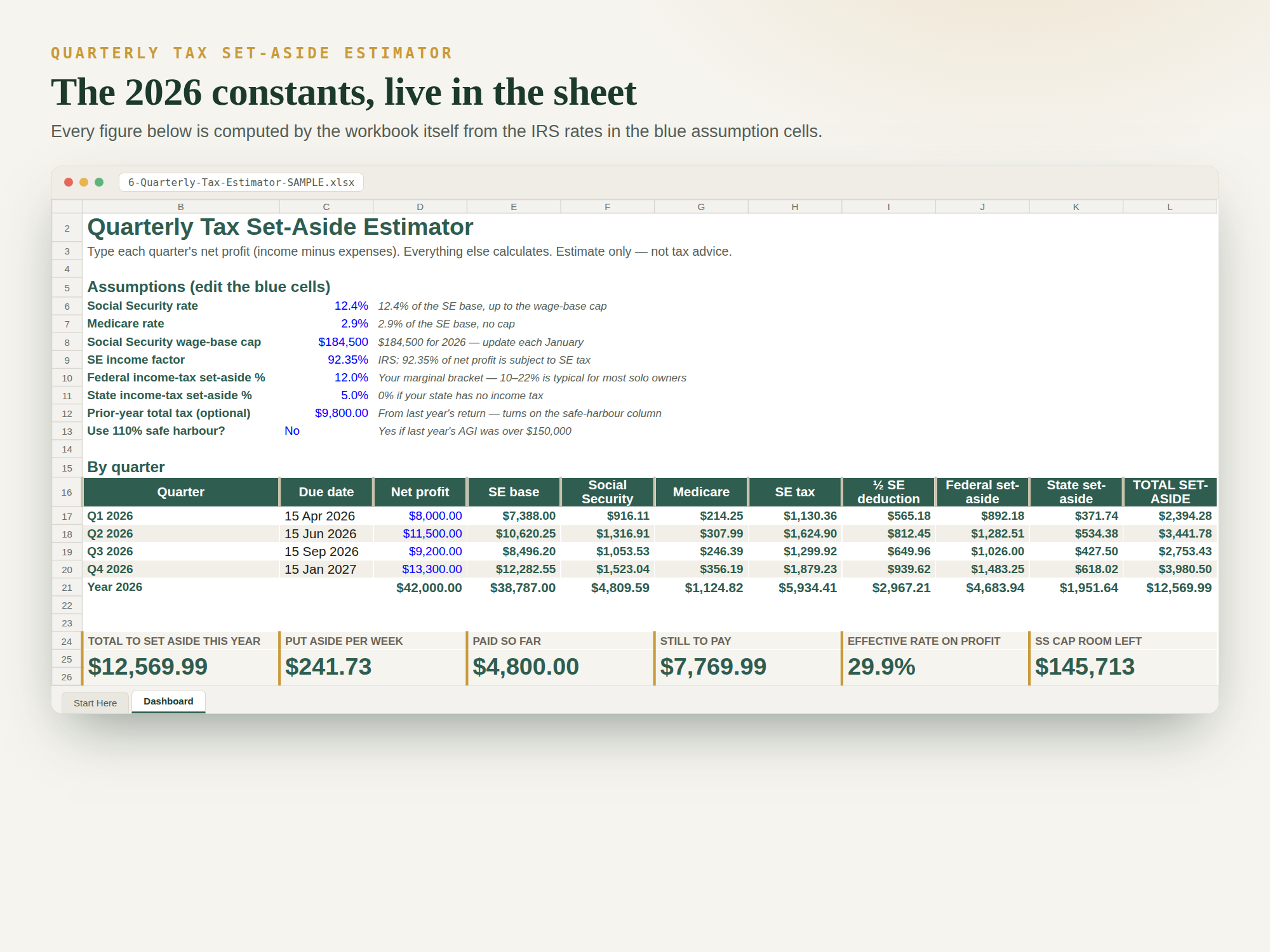Open the Start Here sheet tab
The width and height of the screenshot is (1270, 952).
coord(95,703)
